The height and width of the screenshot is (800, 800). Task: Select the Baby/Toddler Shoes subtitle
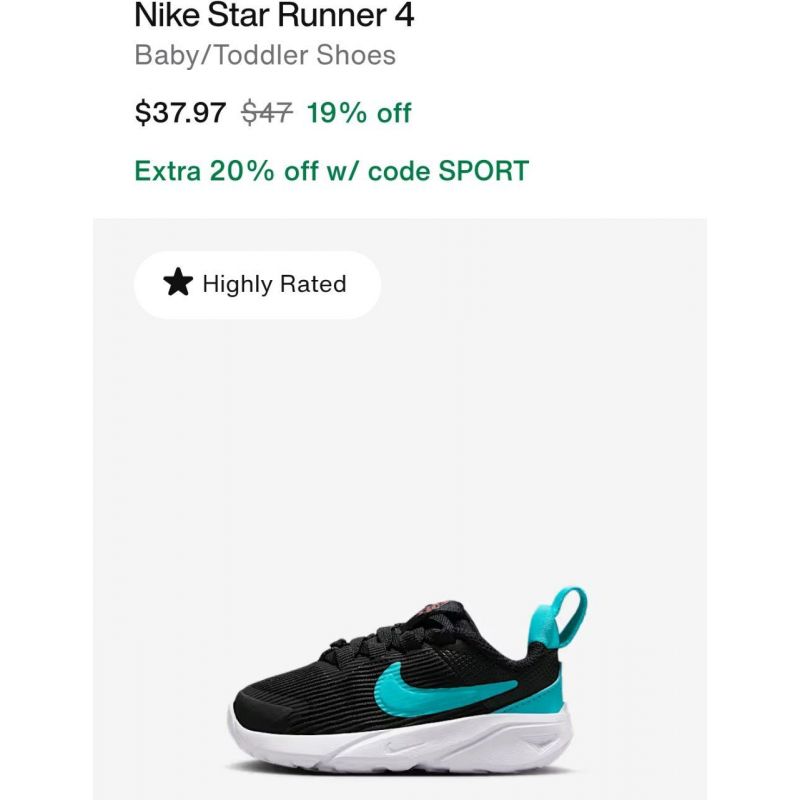(x=265, y=55)
